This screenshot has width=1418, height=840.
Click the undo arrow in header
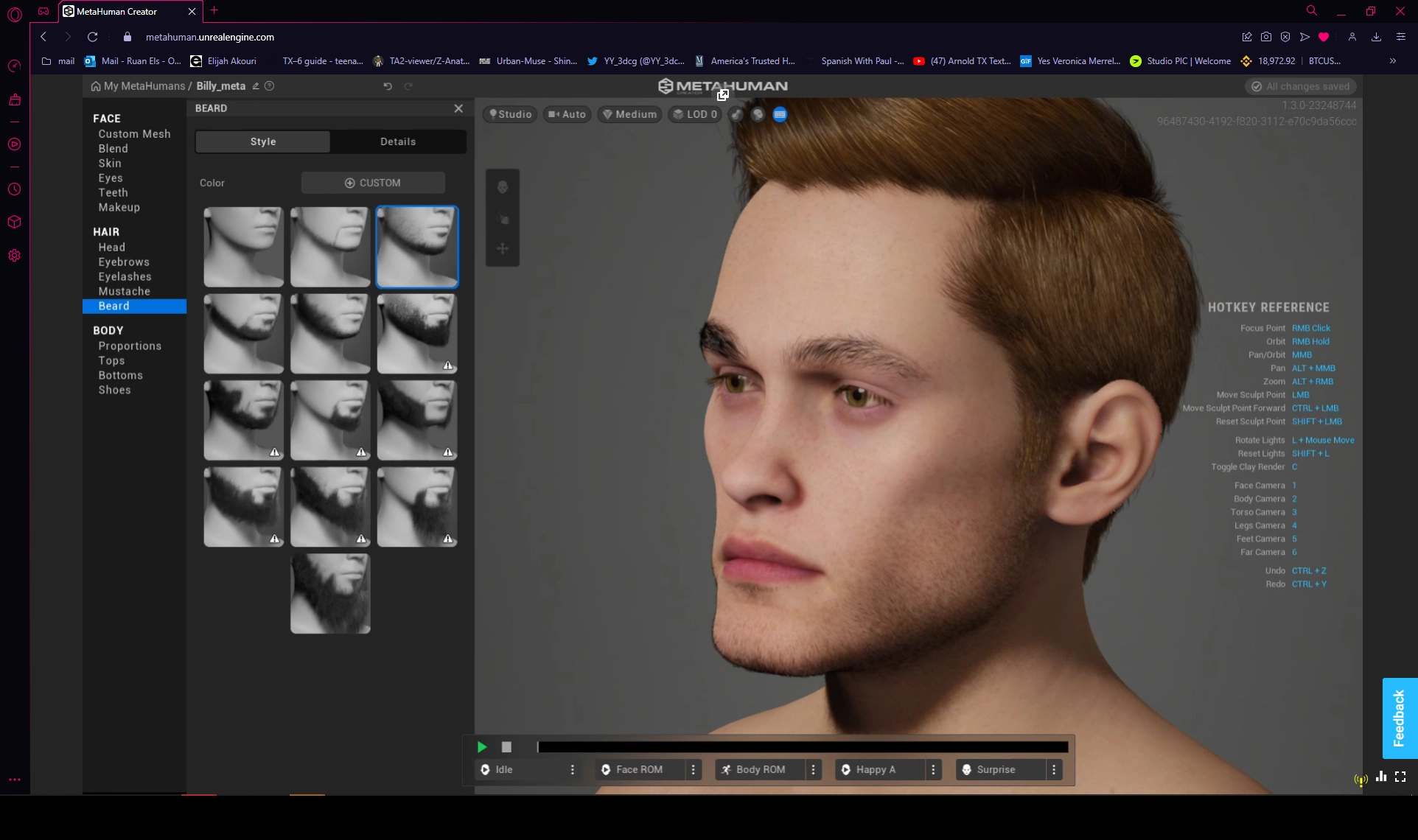click(x=388, y=86)
